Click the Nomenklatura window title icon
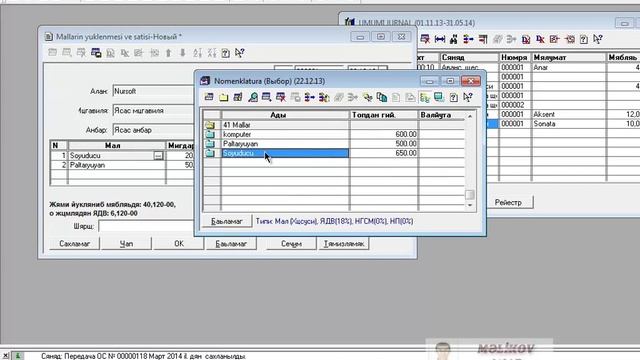 (205, 81)
